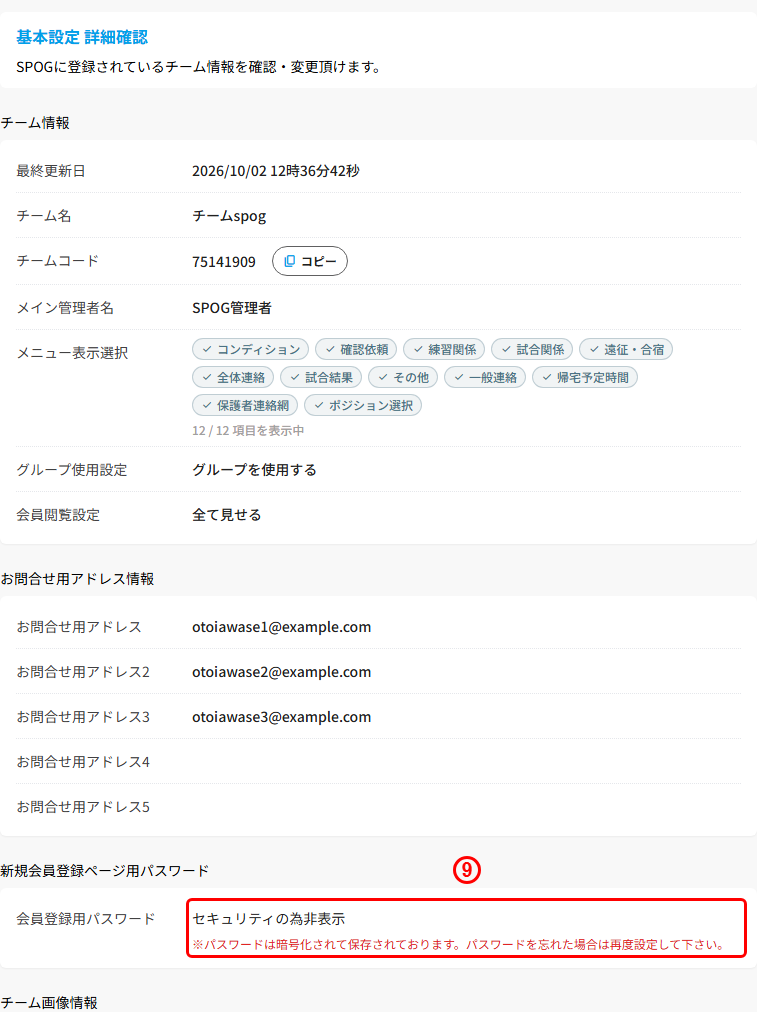The width and height of the screenshot is (757, 1012).
Task: Click the 全て見せる value
Action: pyautogui.click(x=227, y=515)
